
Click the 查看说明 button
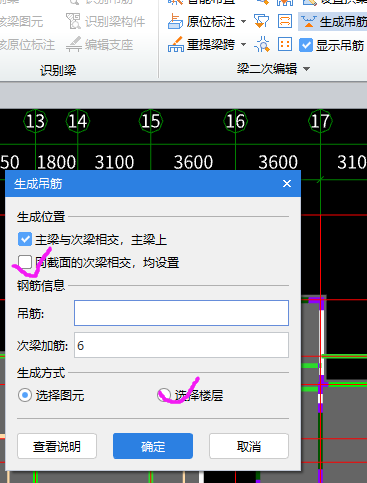coord(57,446)
